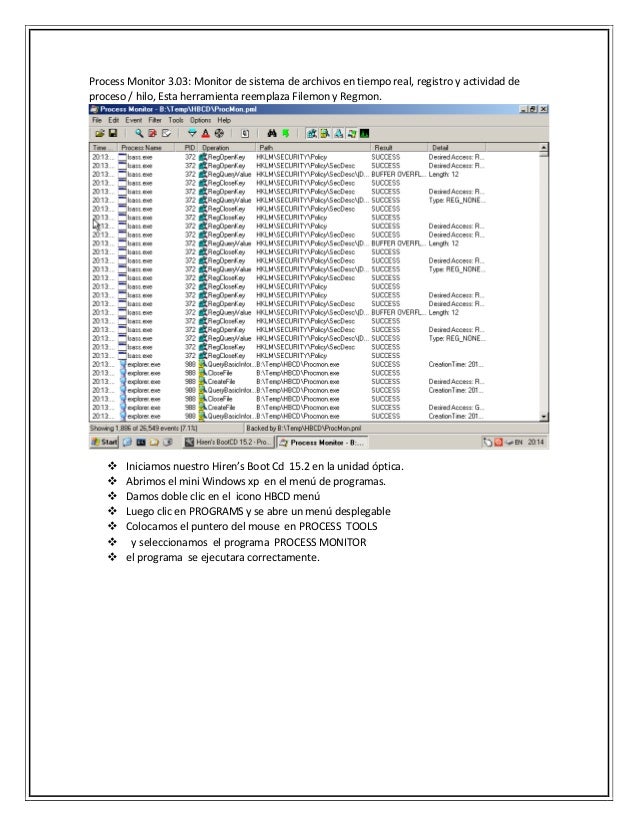This screenshot has width=638, height=826.
Task: Open the folder quick launch icon on the taskbar
Action: [x=154, y=442]
